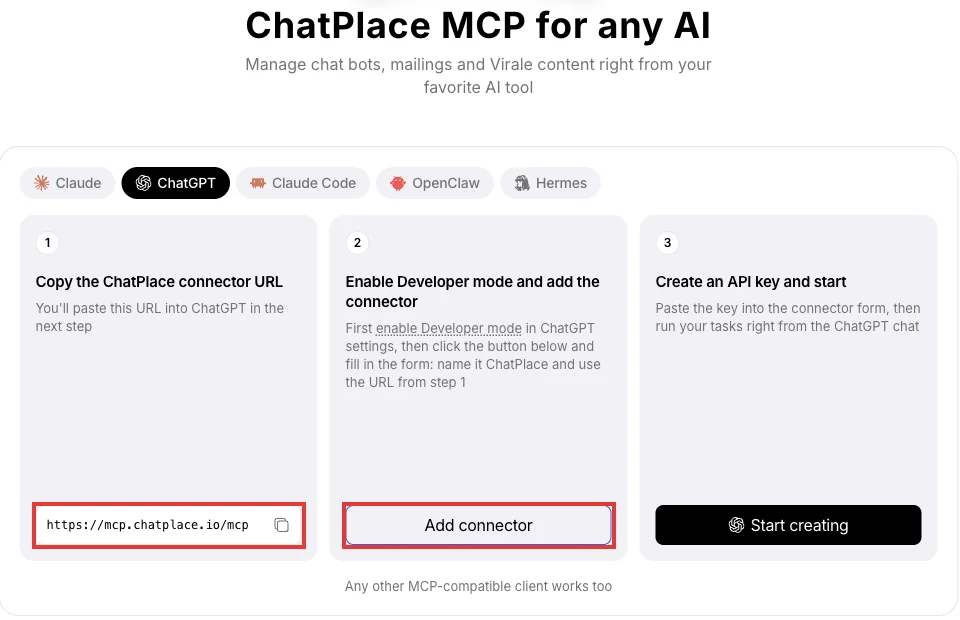The image size is (960, 620).
Task: Click the Hermes statue icon
Action: click(522, 183)
